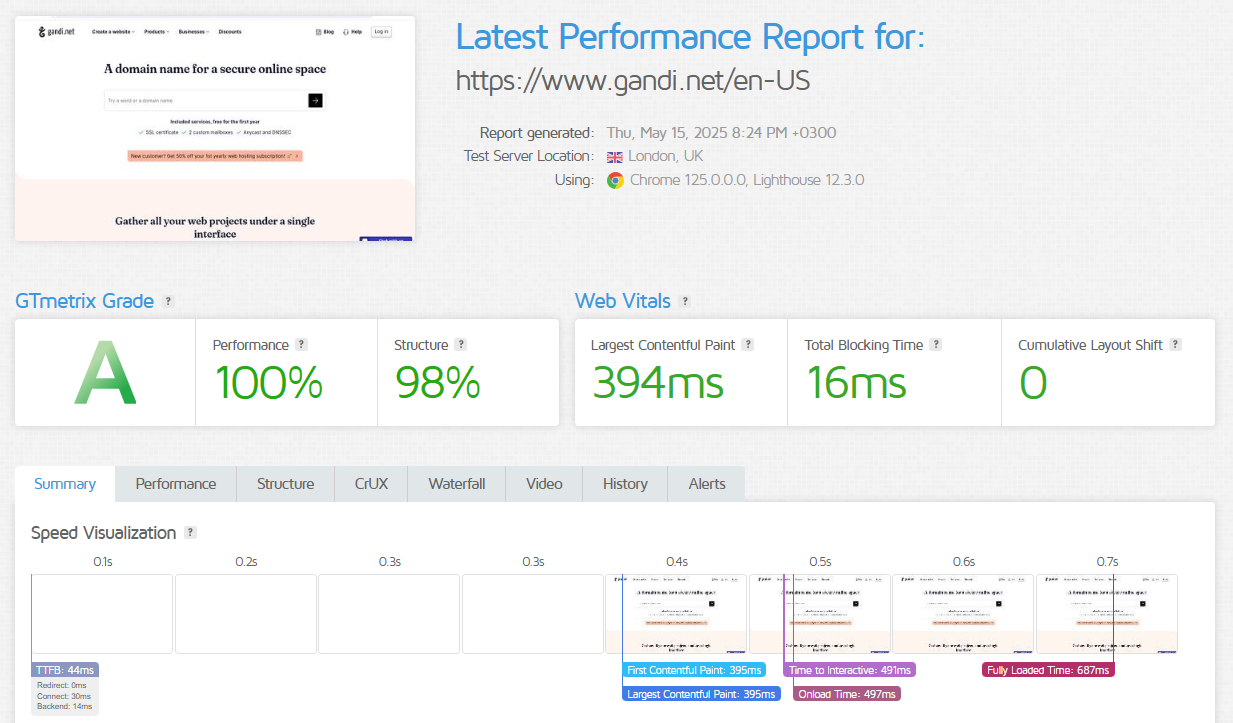This screenshot has width=1233, height=723.
Task: Click the GTmetrix Grade heading
Action: (85, 301)
